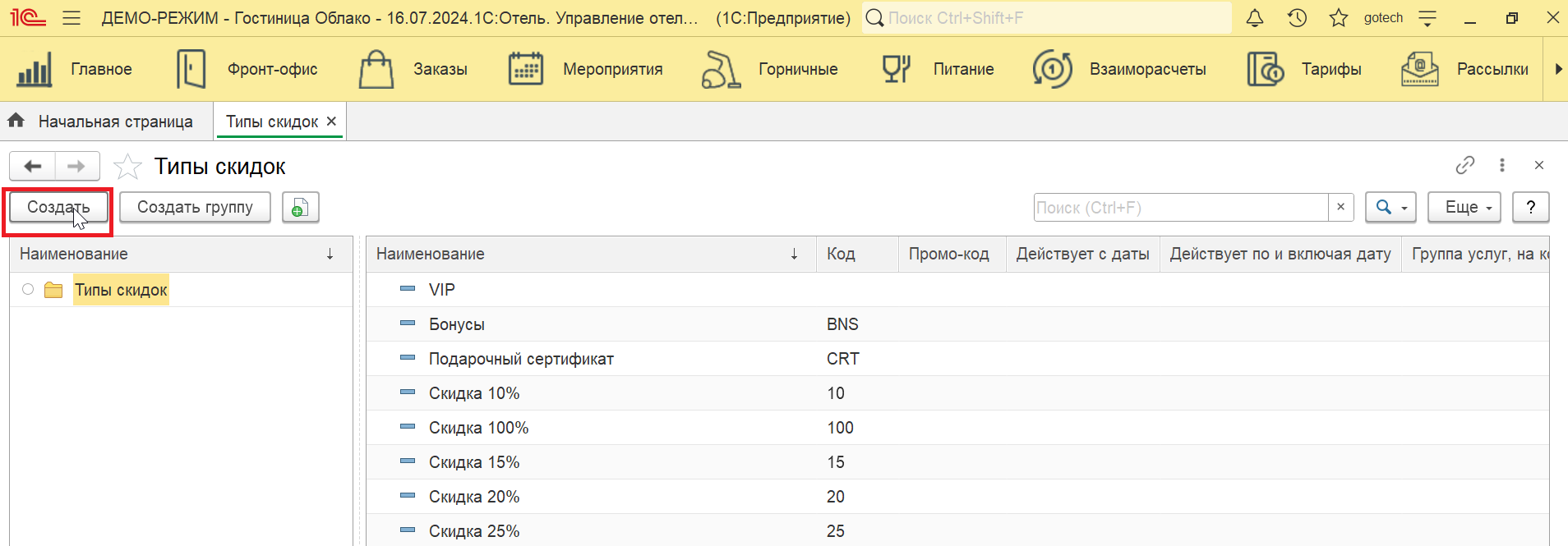Click the Главное bar chart icon

35,69
